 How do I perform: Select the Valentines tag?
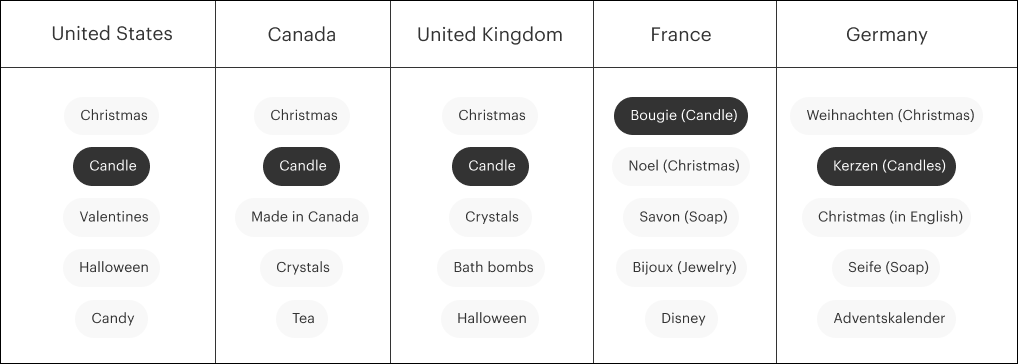(112, 217)
